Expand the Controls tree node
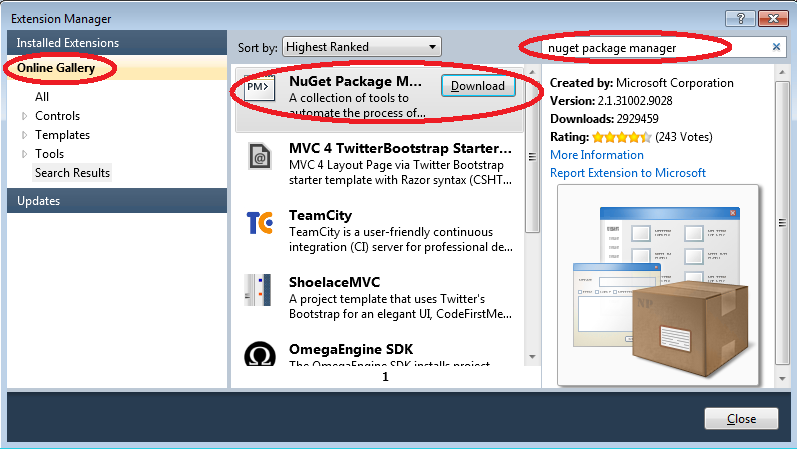 click(x=24, y=116)
